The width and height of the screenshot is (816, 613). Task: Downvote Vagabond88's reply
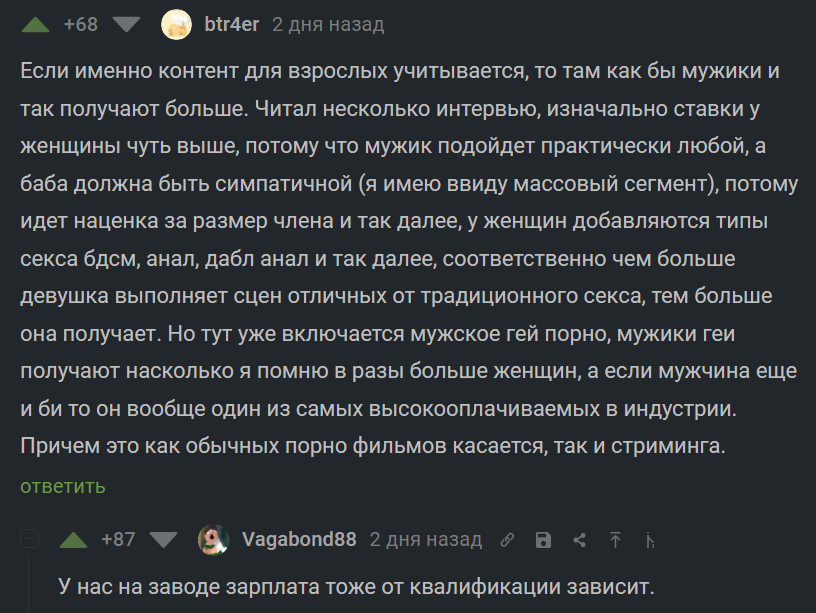click(x=163, y=540)
